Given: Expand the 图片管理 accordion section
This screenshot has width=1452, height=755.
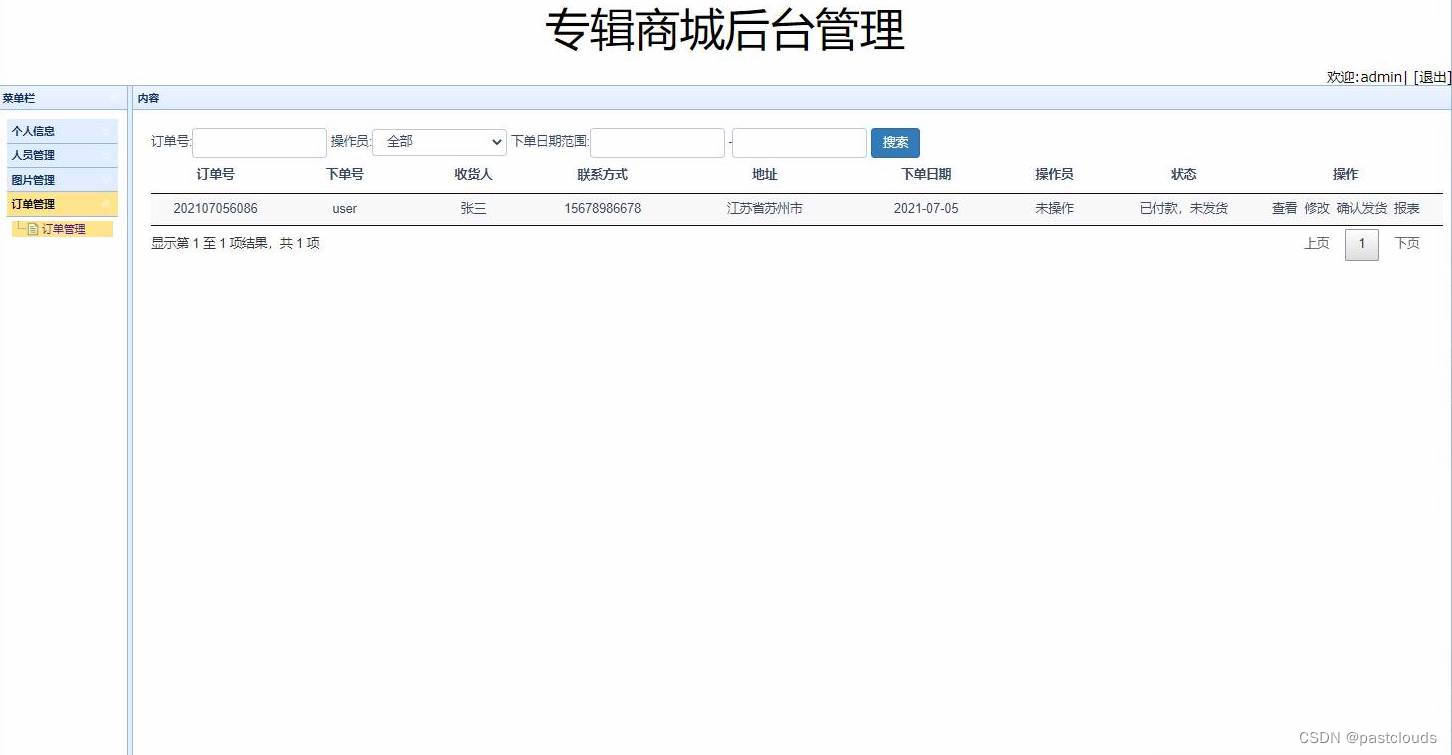Looking at the screenshot, I should 62,180.
